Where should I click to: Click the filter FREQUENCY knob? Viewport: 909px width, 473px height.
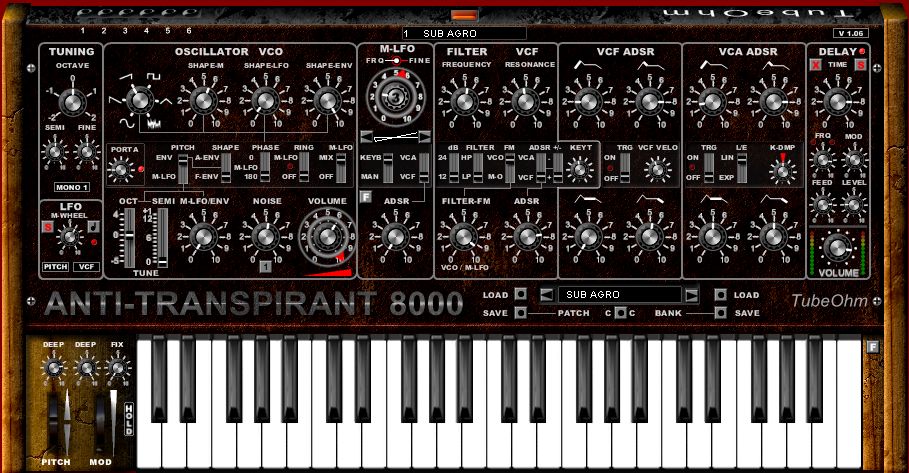[464, 101]
